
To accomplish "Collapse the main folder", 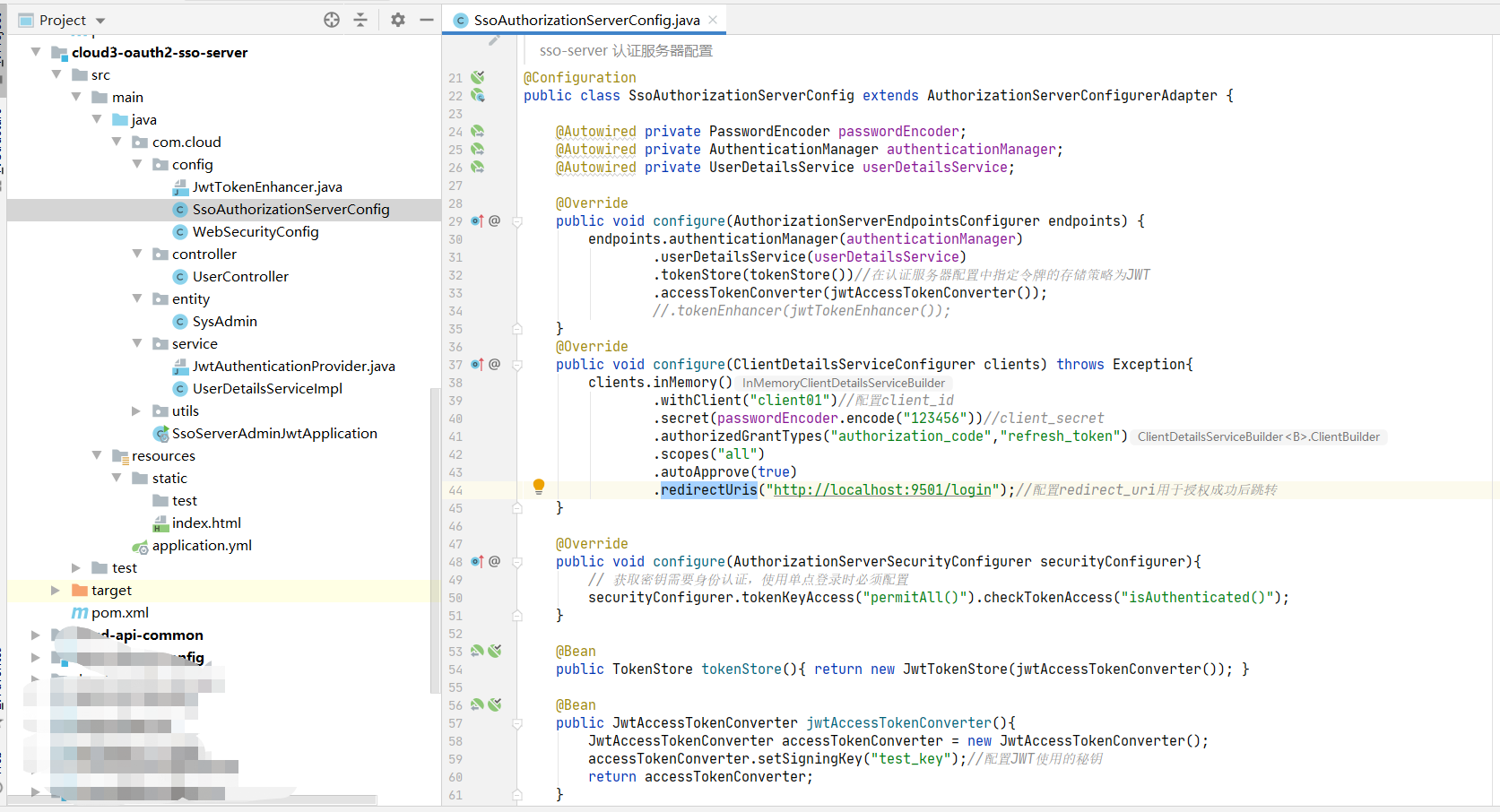I will (x=76, y=97).
